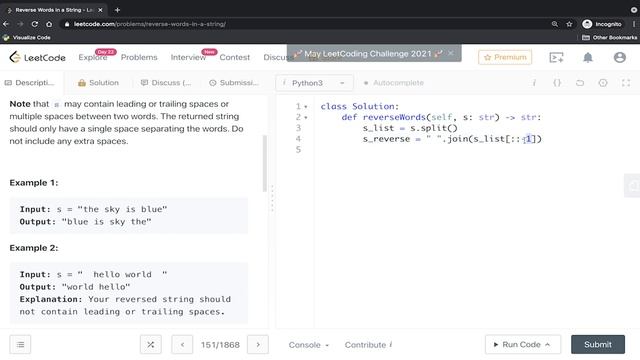The image size is (640, 360).
Task: Click the Example 2 heading
Action: pyautogui.click(x=34, y=248)
